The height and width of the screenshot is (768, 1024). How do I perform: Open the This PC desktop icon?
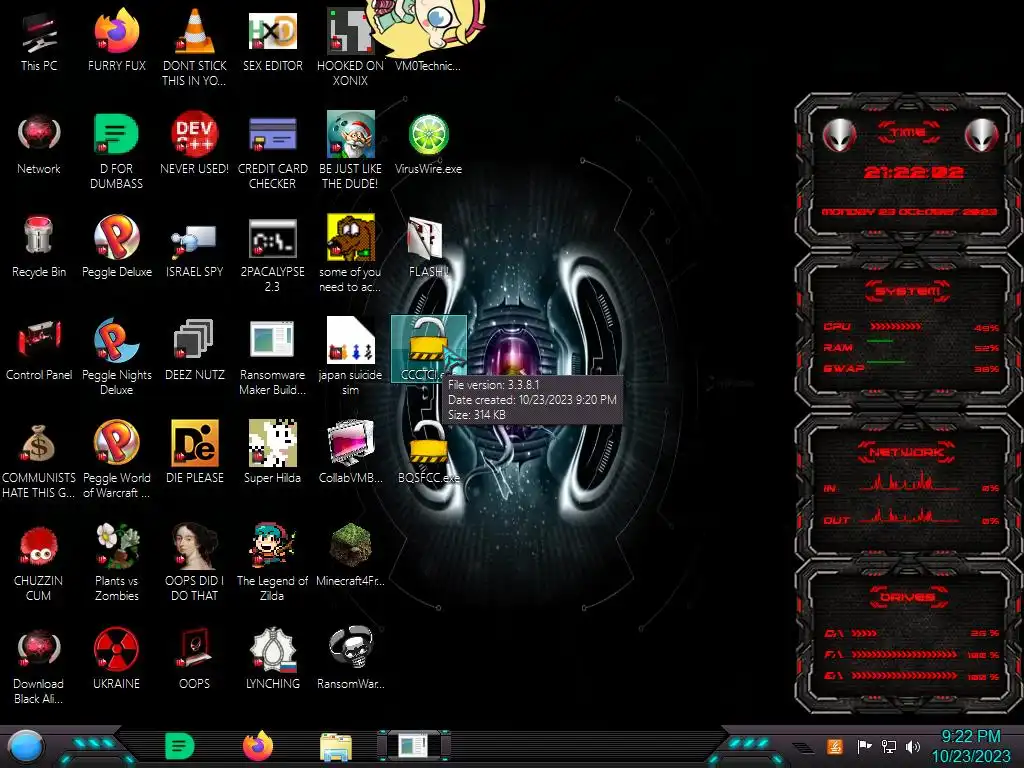coord(39,40)
